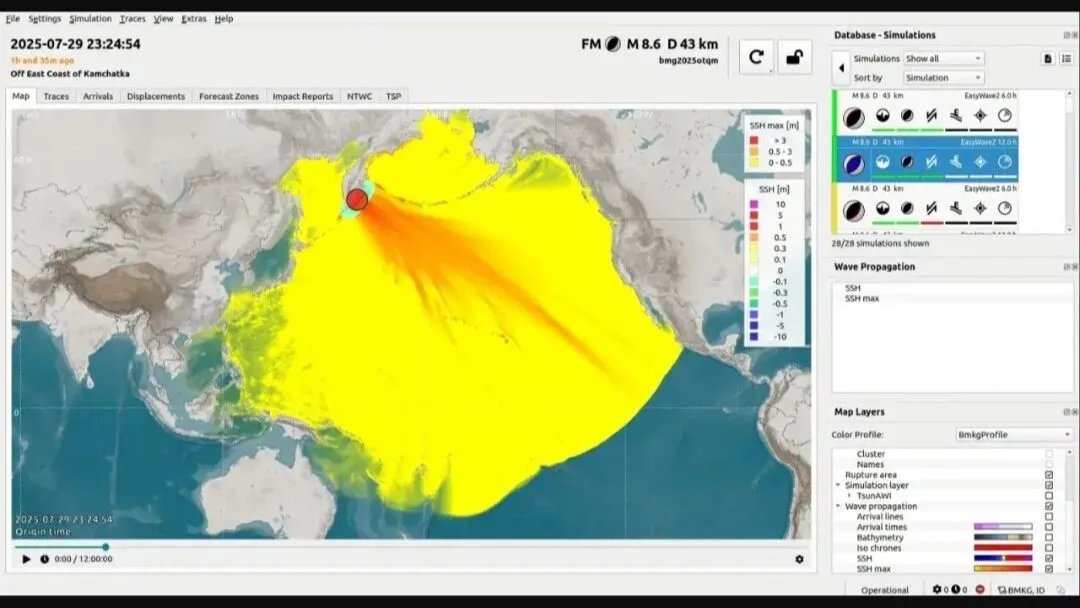The image size is (1080, 608).
Task: Disable the Rupture area layer checkbox
Action: (1049, 475)
